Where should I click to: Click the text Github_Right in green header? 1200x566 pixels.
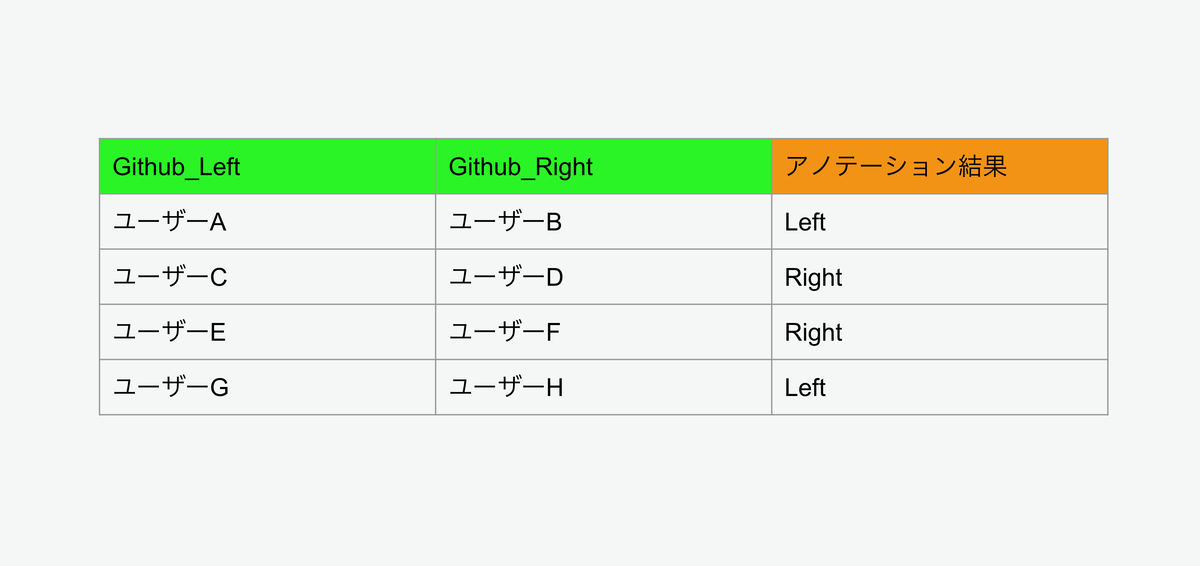520,167
